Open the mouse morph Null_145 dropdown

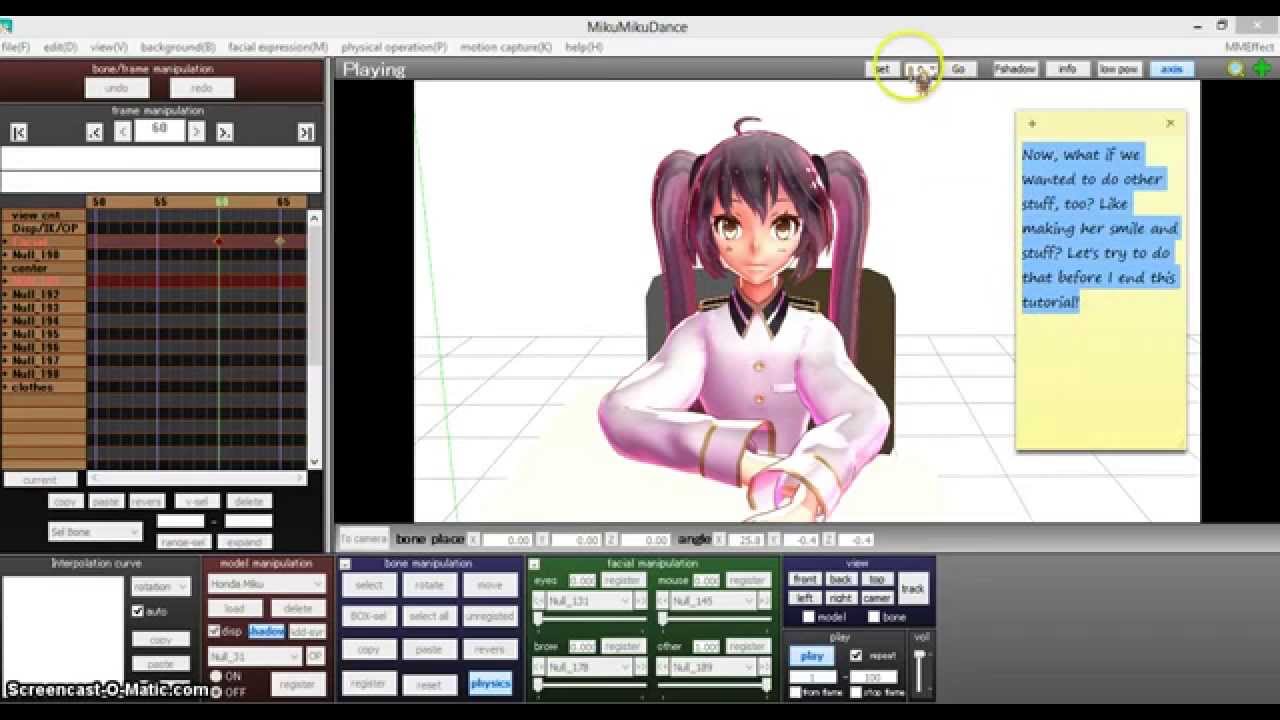pyautogui.click(x=713, y=601)
